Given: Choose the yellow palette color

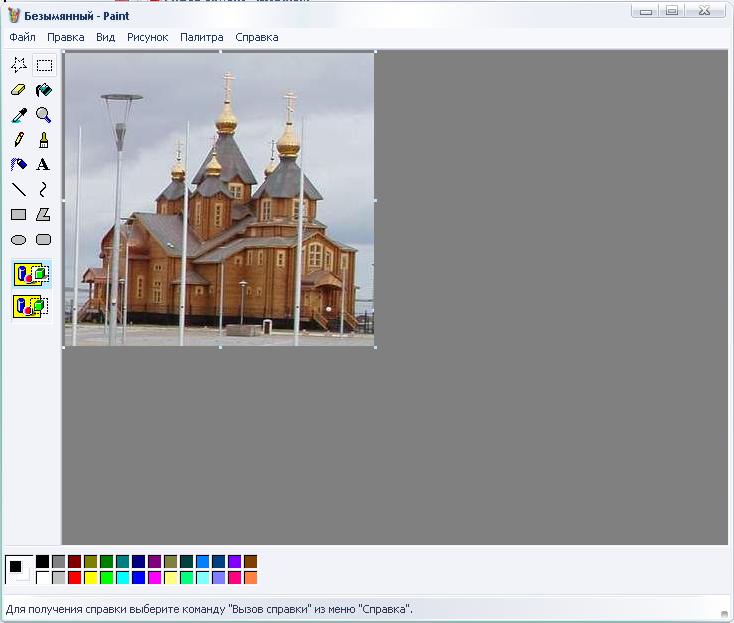Looking at the screenshot, I should [x=91, y=577].
